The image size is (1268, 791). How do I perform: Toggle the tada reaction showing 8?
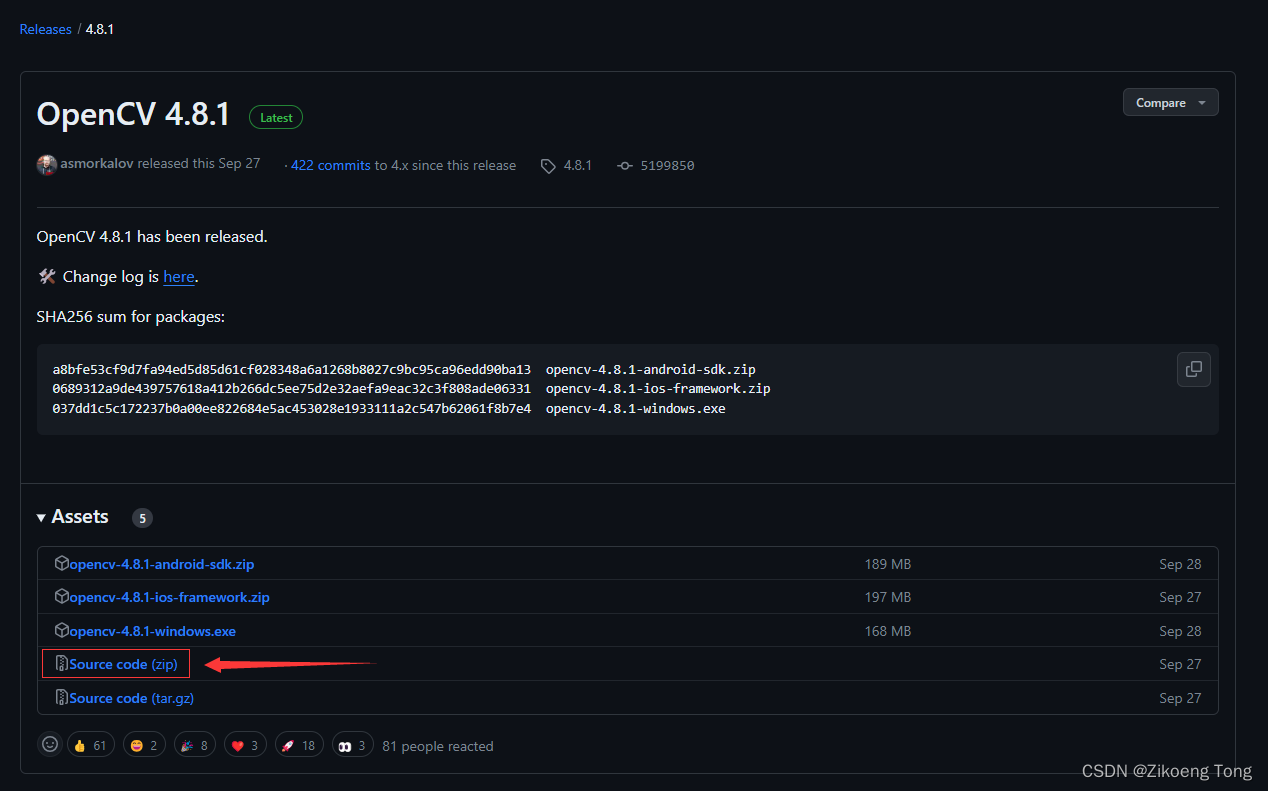tap(194, 744)
